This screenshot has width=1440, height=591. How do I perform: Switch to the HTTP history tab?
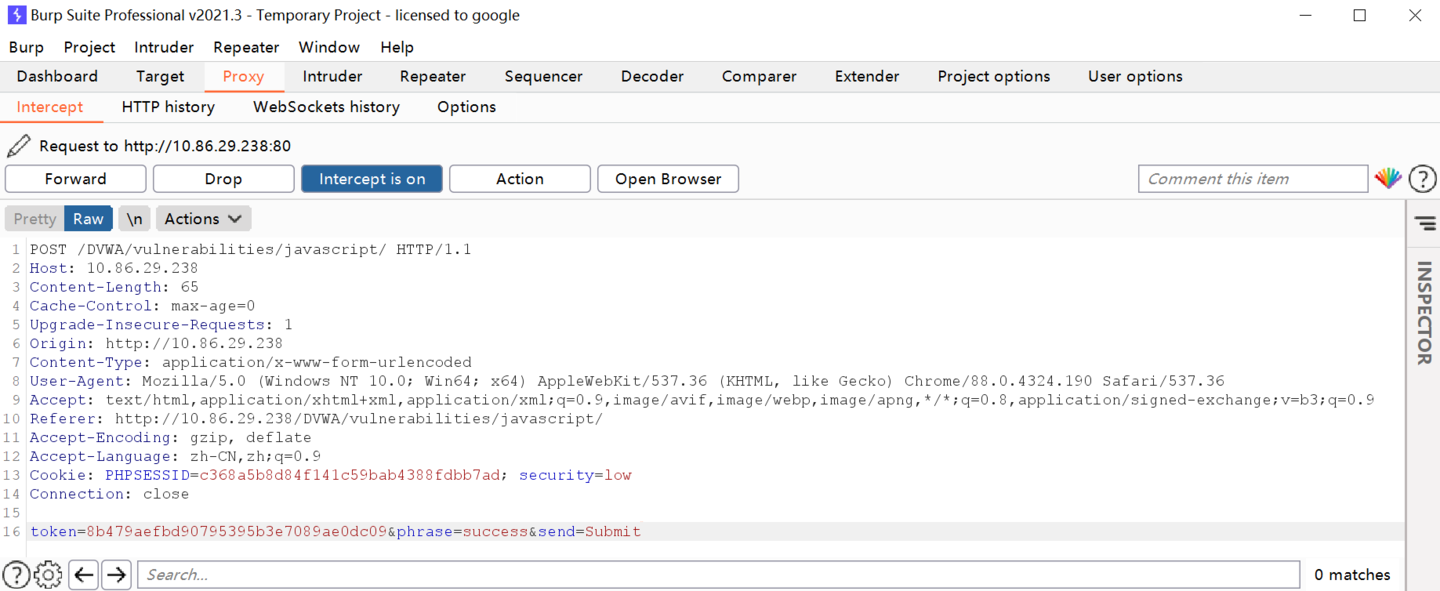point(168,107)
